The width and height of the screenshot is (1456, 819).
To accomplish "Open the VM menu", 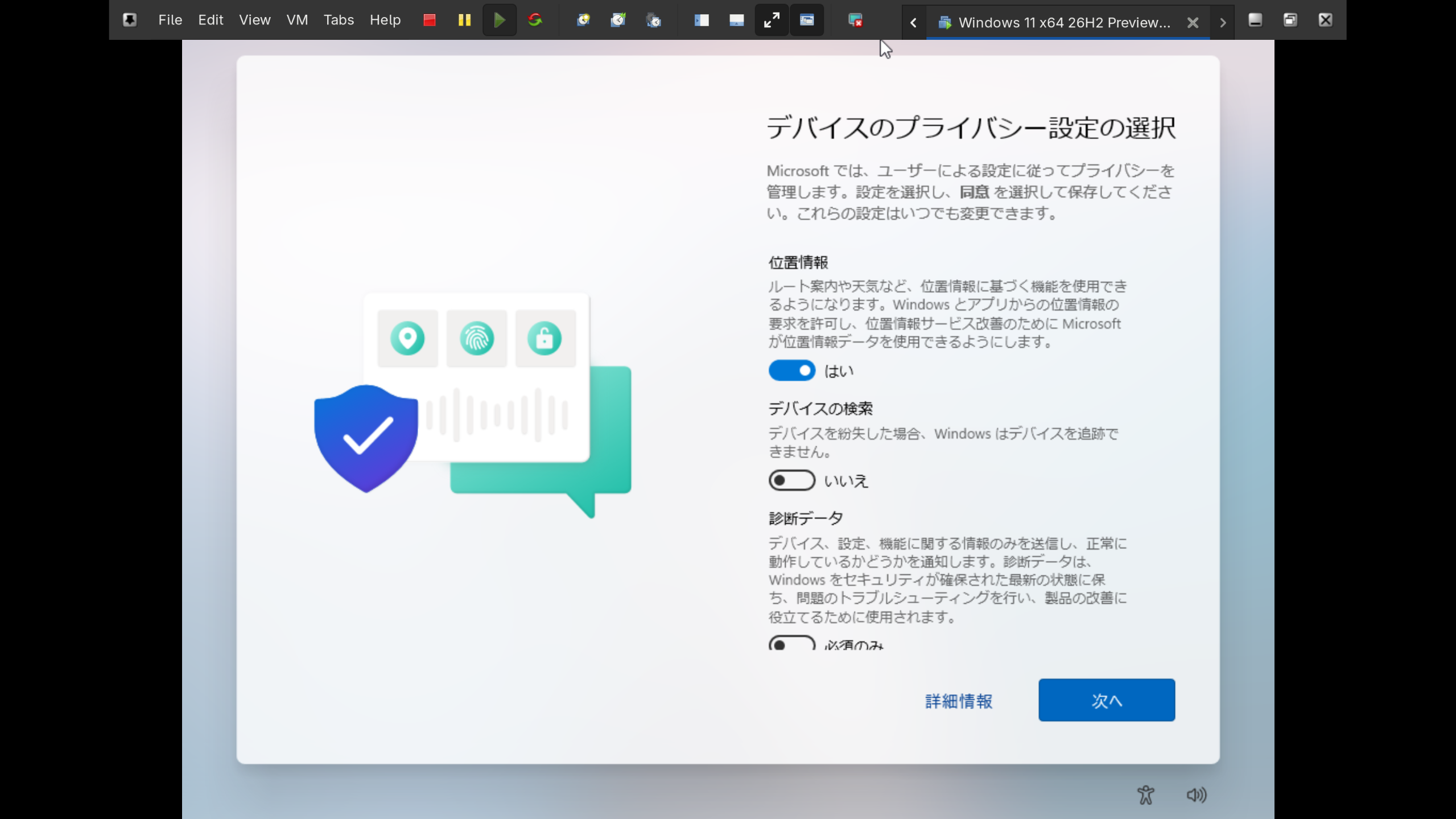I will point(297,20).
